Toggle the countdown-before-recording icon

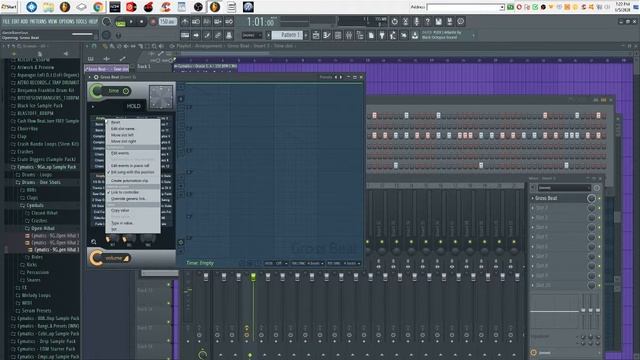coord(207,22)
